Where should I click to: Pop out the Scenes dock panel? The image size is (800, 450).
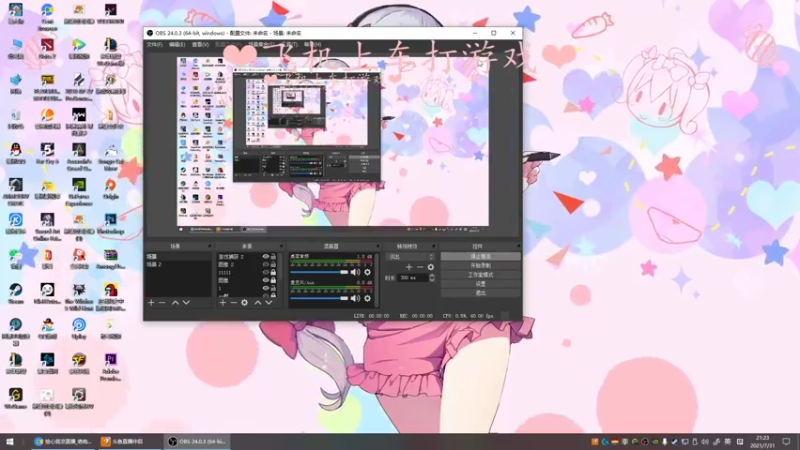pyautogui.click(x=209, y=246)
